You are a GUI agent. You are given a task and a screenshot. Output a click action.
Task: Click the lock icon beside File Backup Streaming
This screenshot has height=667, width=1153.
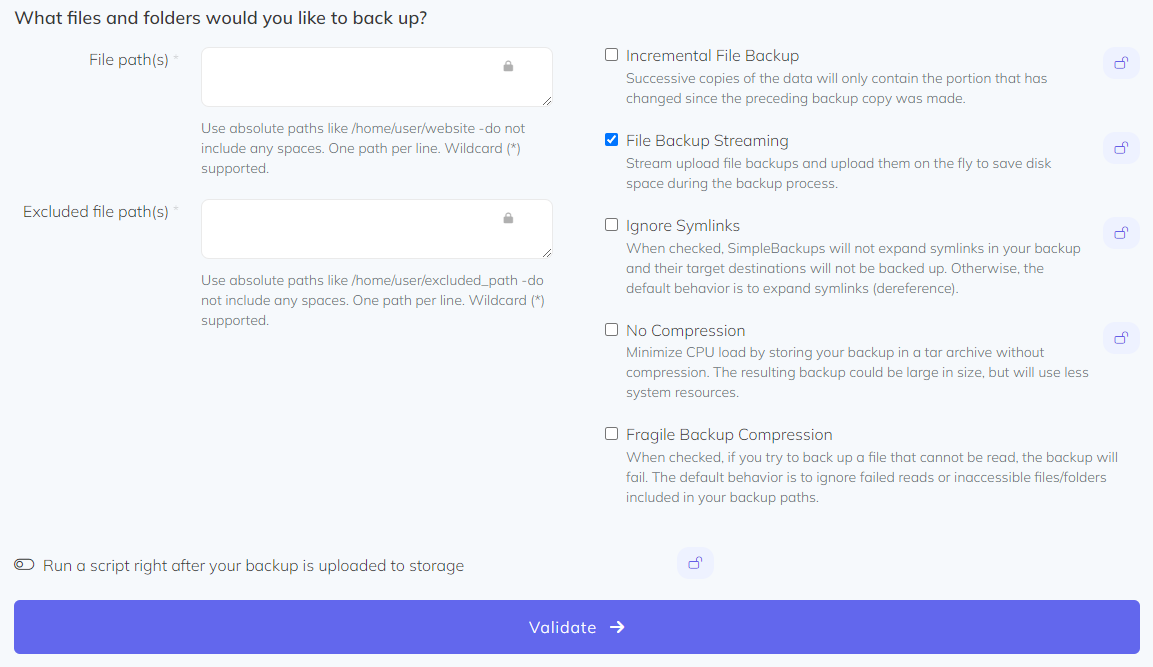point(1121,148)
